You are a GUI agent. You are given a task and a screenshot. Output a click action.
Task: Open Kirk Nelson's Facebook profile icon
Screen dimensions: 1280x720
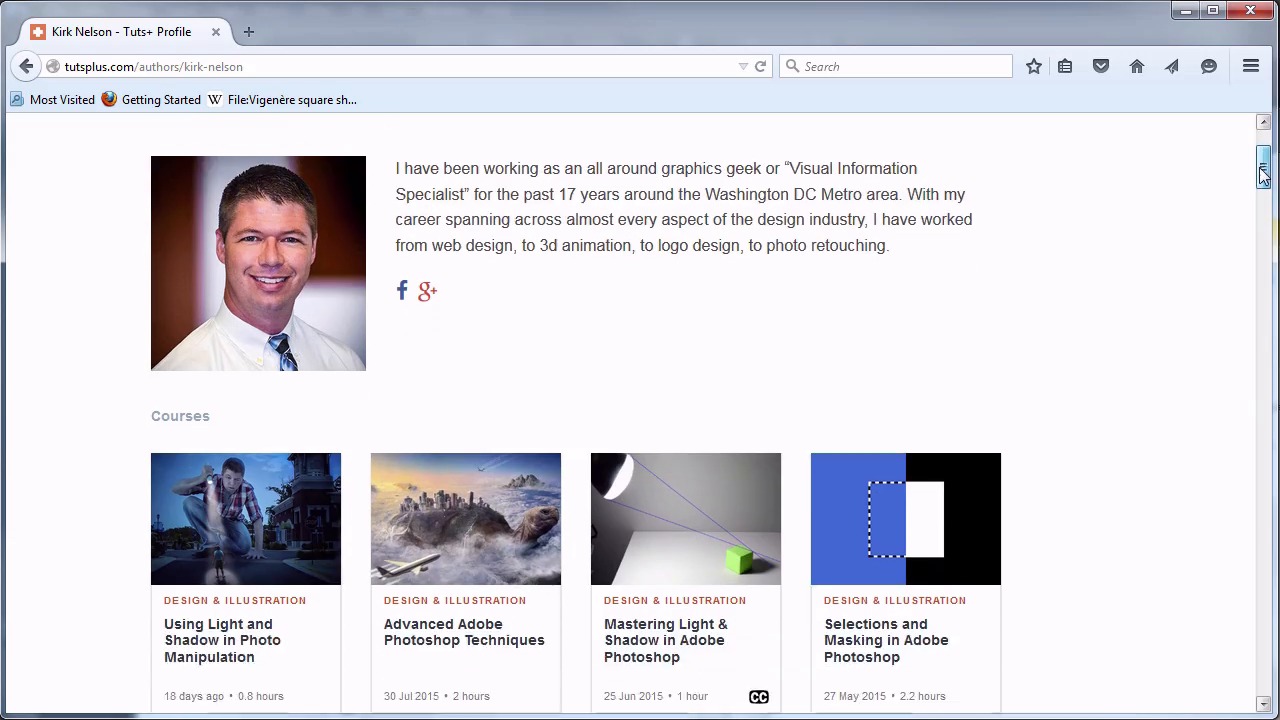[402, 290]
